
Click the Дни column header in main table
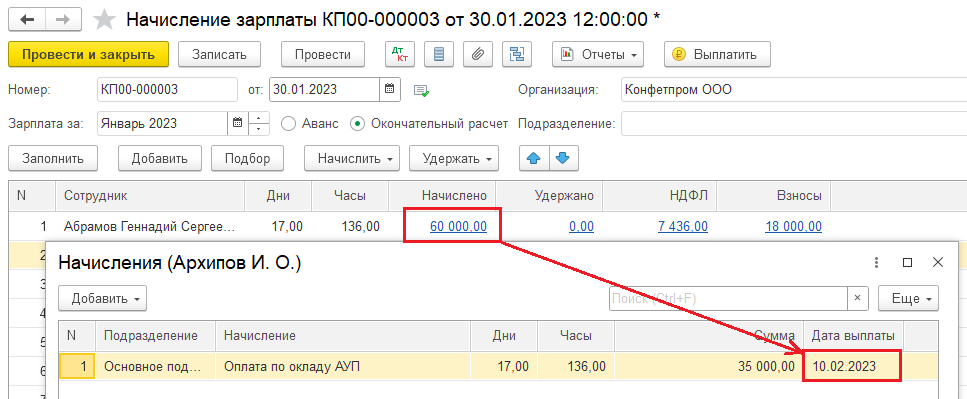(278, 196)
